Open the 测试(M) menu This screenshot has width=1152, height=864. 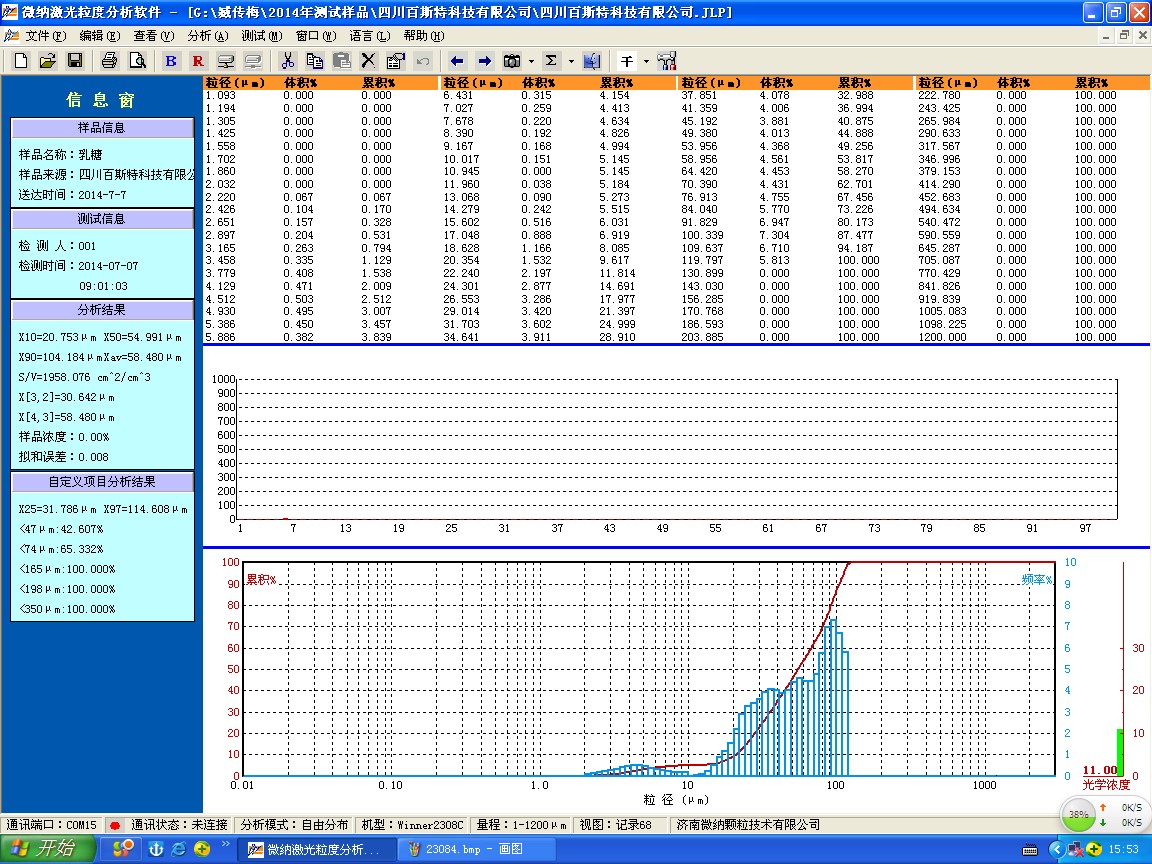[261, 35]
